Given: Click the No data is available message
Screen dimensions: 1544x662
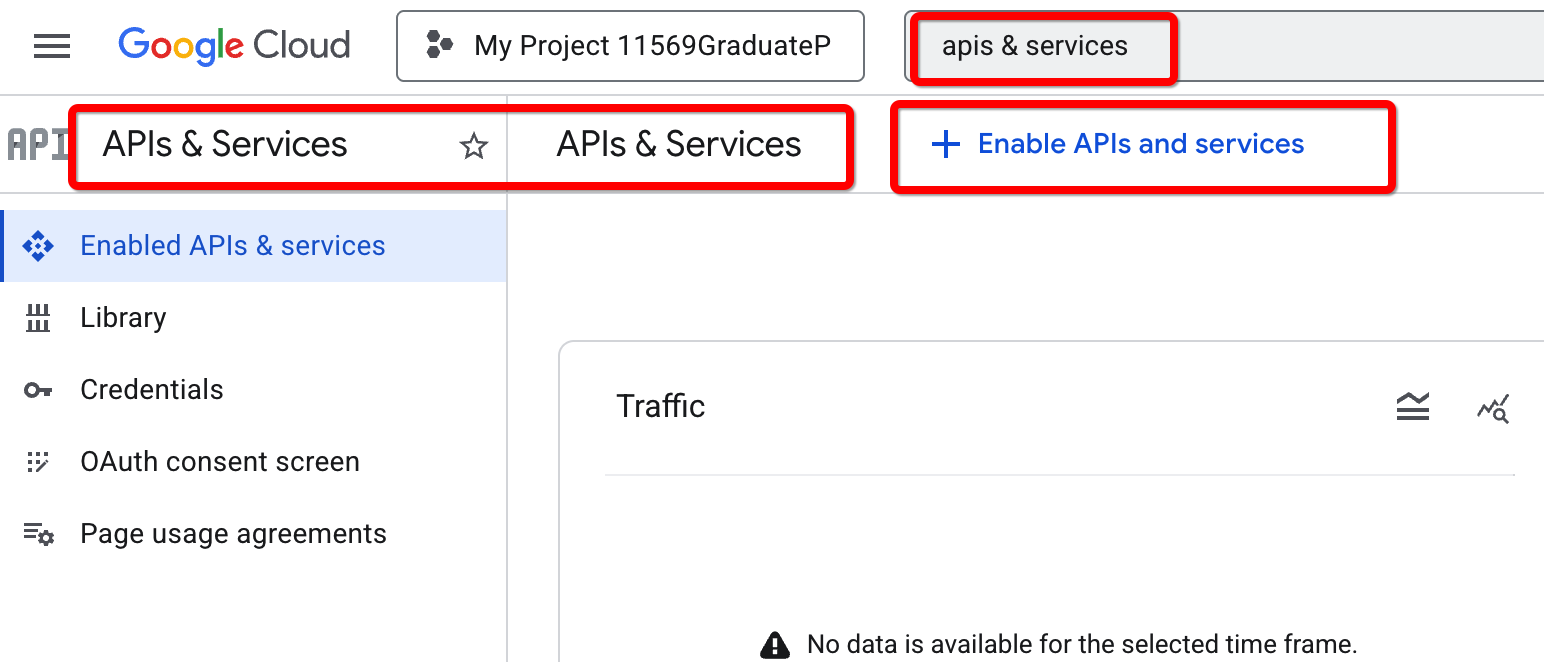Looking at the screenshot, I should (1082, 644).
